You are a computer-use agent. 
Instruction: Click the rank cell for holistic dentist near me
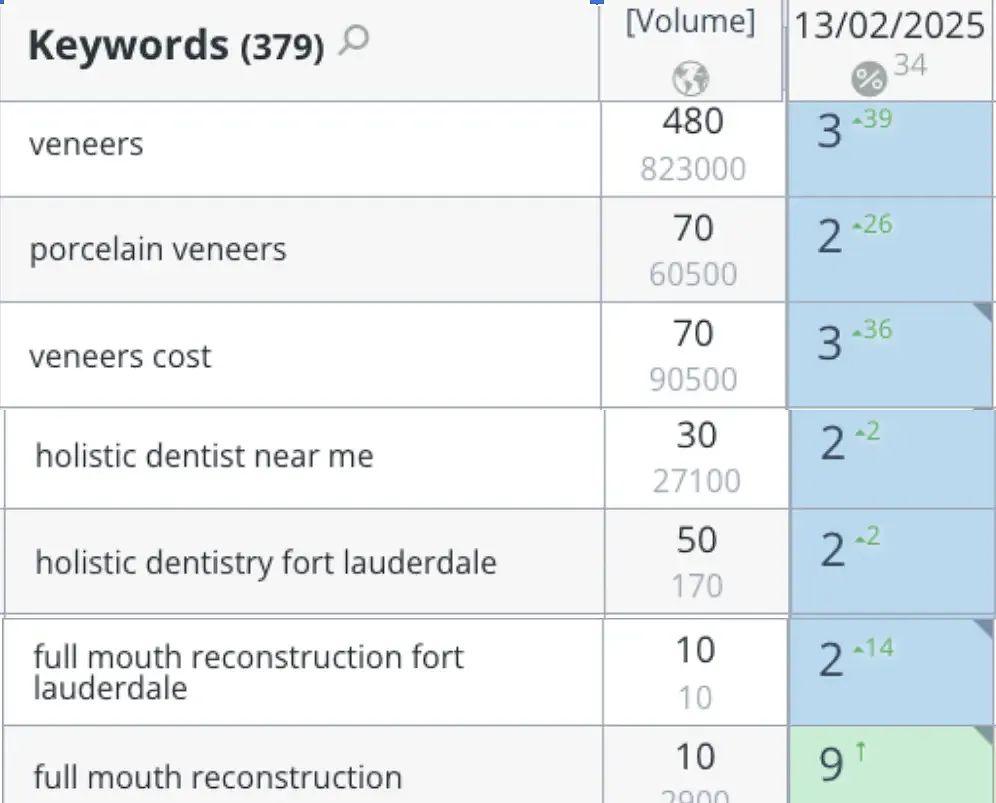(x=892, y=457)
